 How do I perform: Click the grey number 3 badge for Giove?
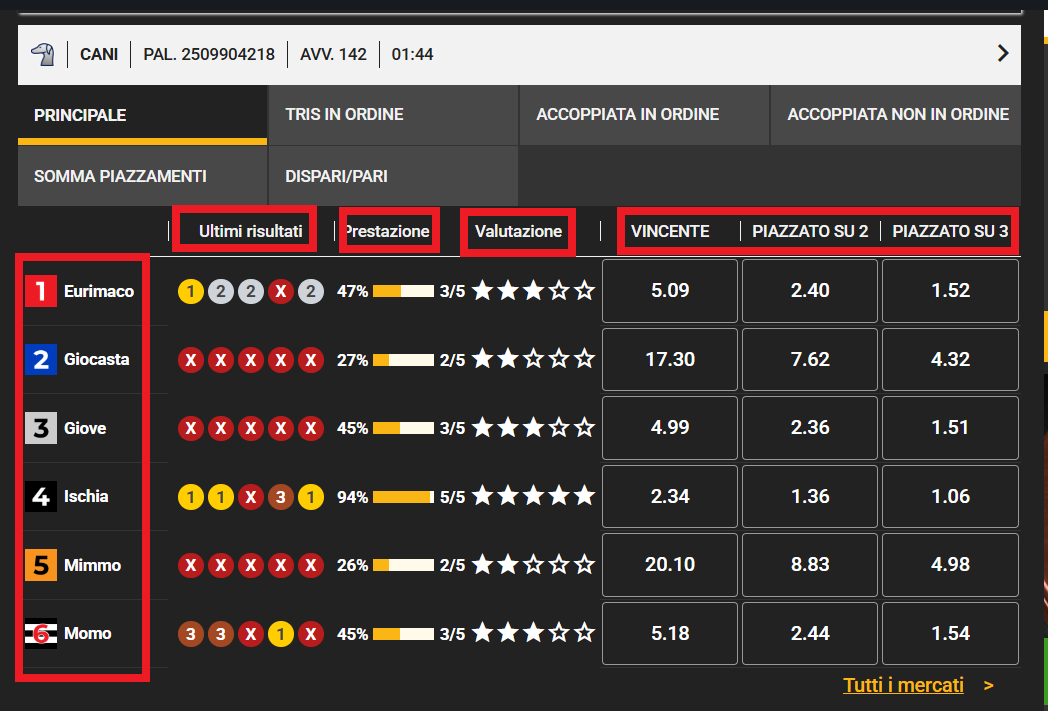[41, 428]
